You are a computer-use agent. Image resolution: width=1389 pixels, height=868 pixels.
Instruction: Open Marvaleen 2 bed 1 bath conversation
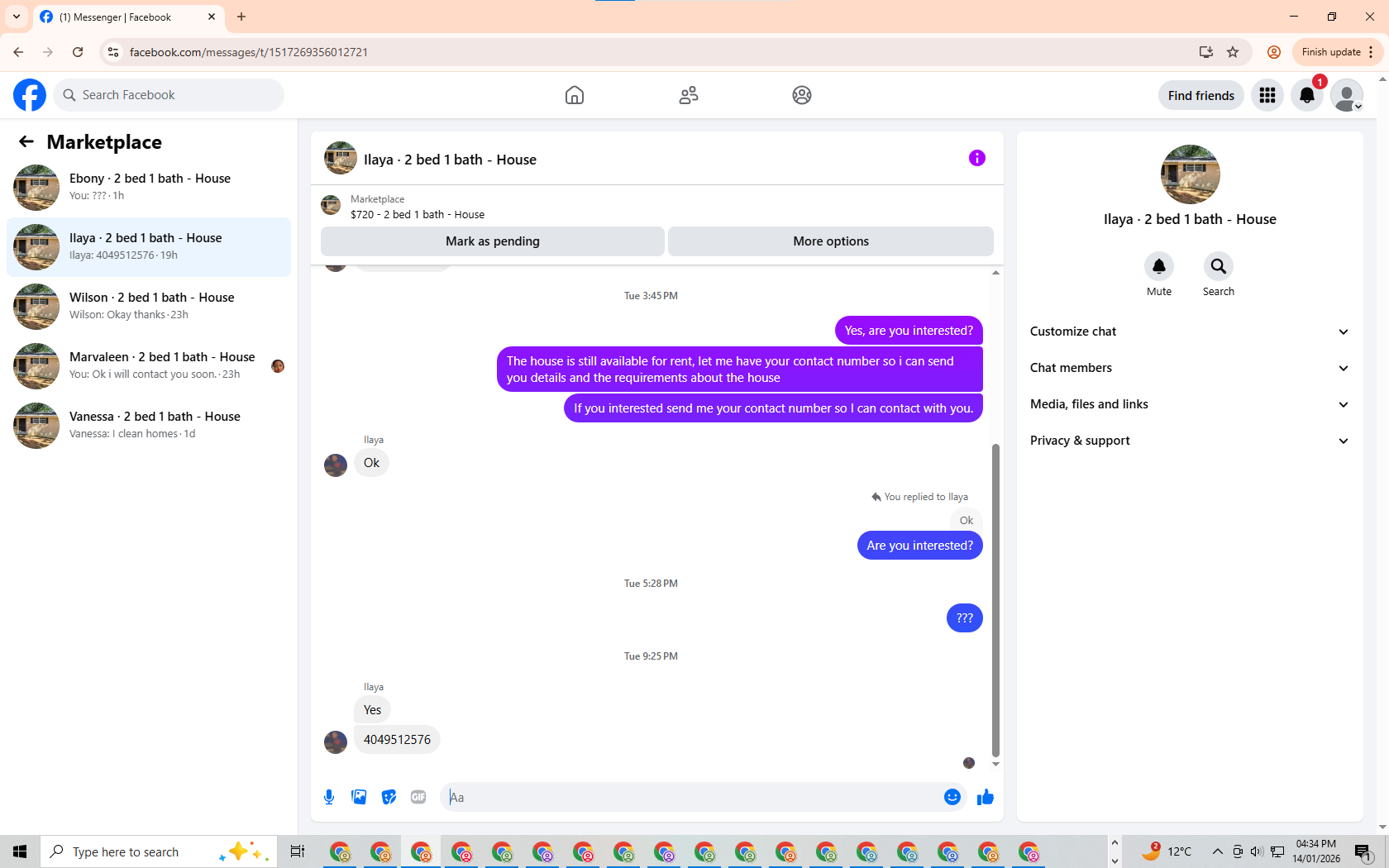pos(149,366)
